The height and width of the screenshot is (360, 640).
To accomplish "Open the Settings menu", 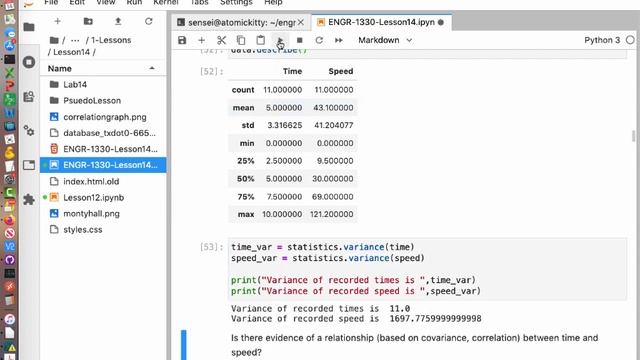I will [236, 2].
